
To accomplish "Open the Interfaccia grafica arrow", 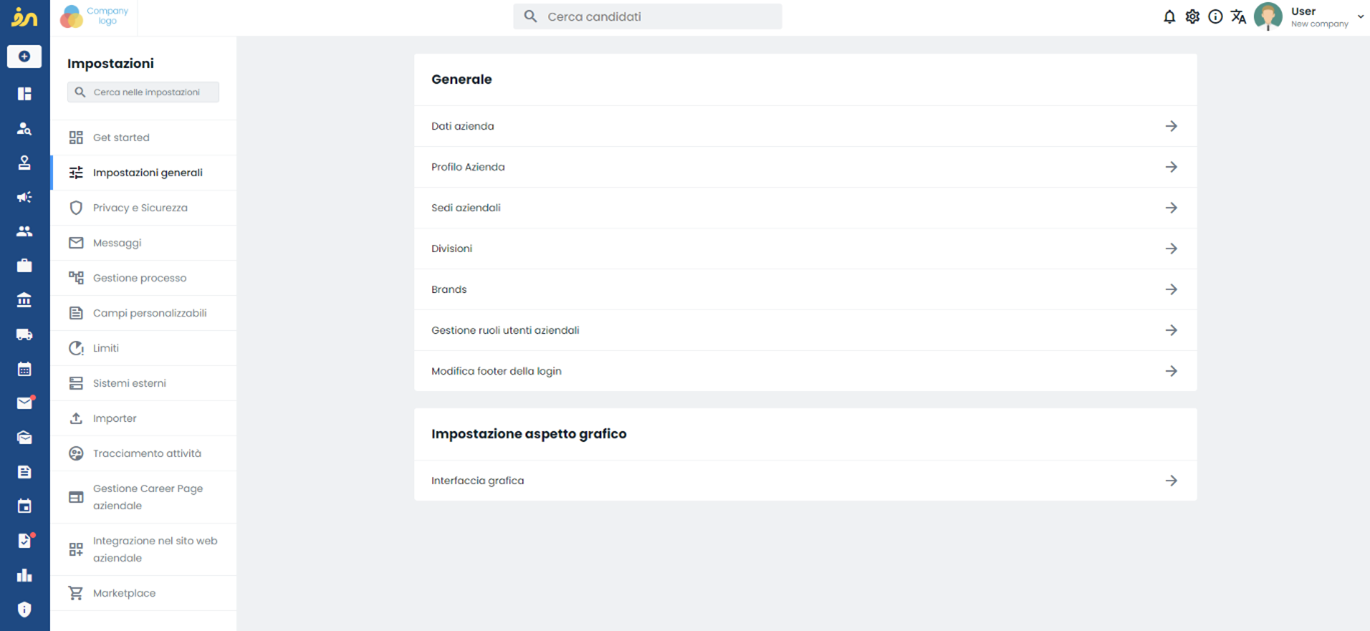I will 1171,481.
